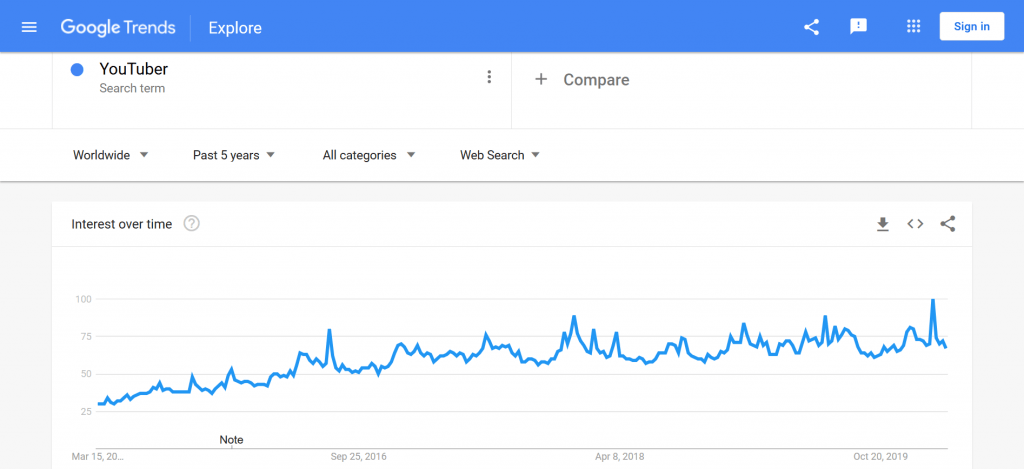Click the Google Trends logo
This screenshot has width=1024, height=469.
click(118, 27)
